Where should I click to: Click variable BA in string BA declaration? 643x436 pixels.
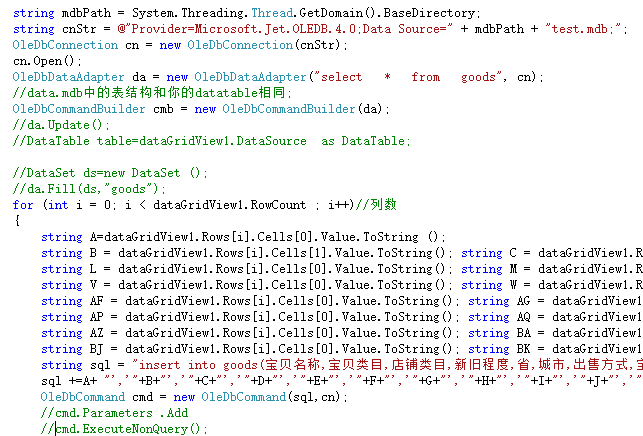point(524,333)
